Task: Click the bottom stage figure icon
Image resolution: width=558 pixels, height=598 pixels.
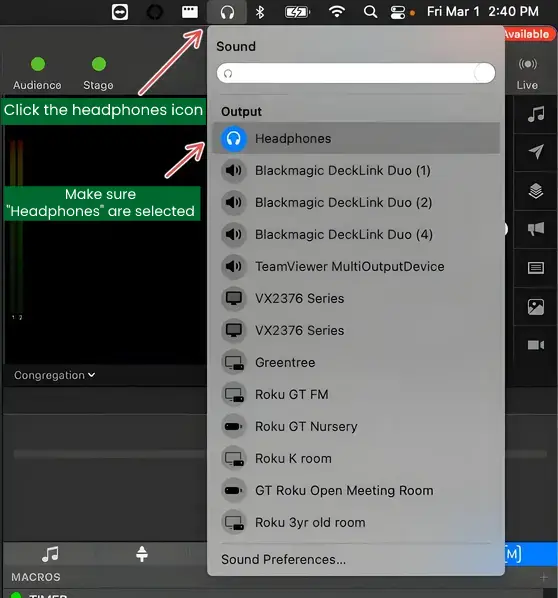Action: point(142,554)
